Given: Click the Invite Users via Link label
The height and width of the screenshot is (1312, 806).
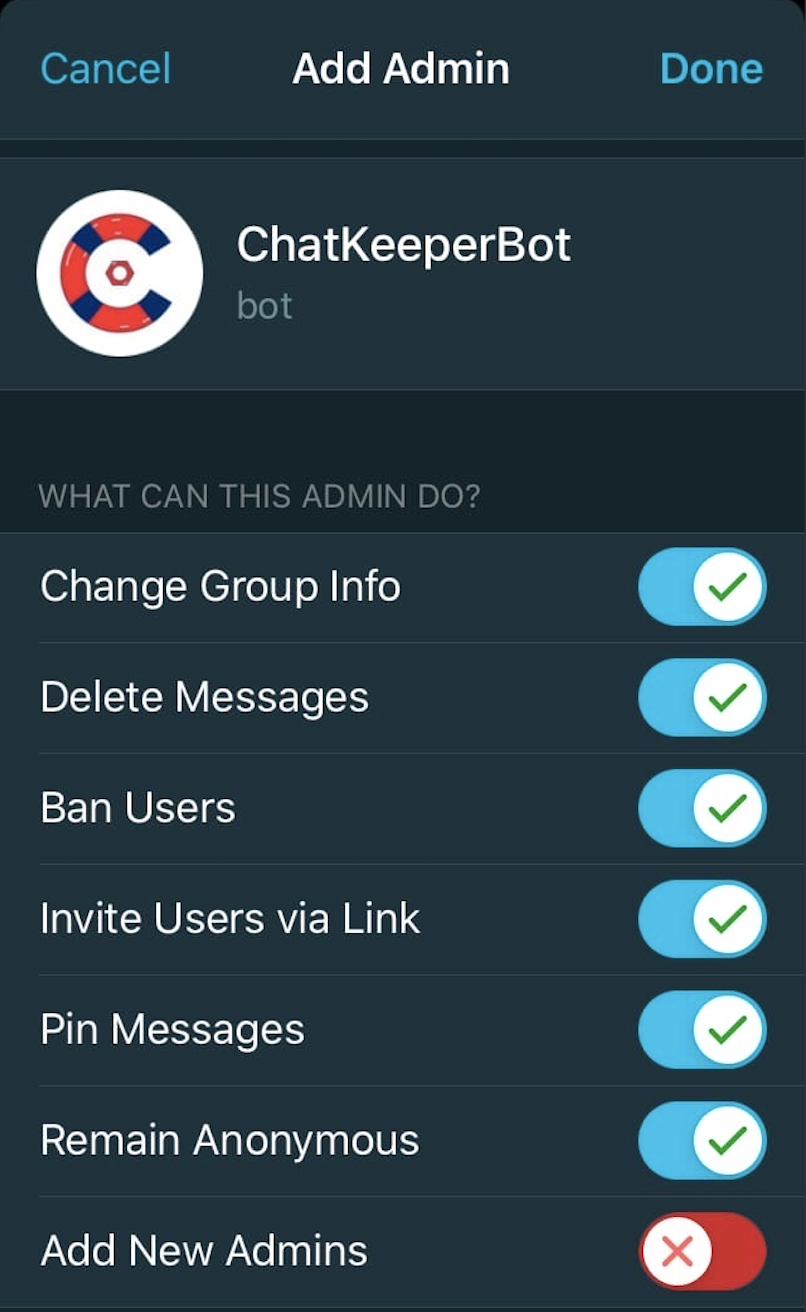Looking at the screenshot, I should tap(230, 919).
